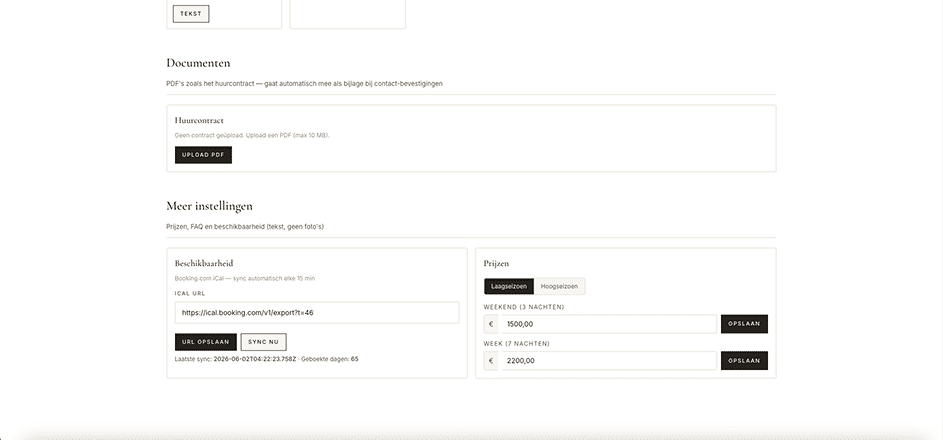The image size is (943, 441).
Task: Click the Prijzen card title
Action: (496, 264)
